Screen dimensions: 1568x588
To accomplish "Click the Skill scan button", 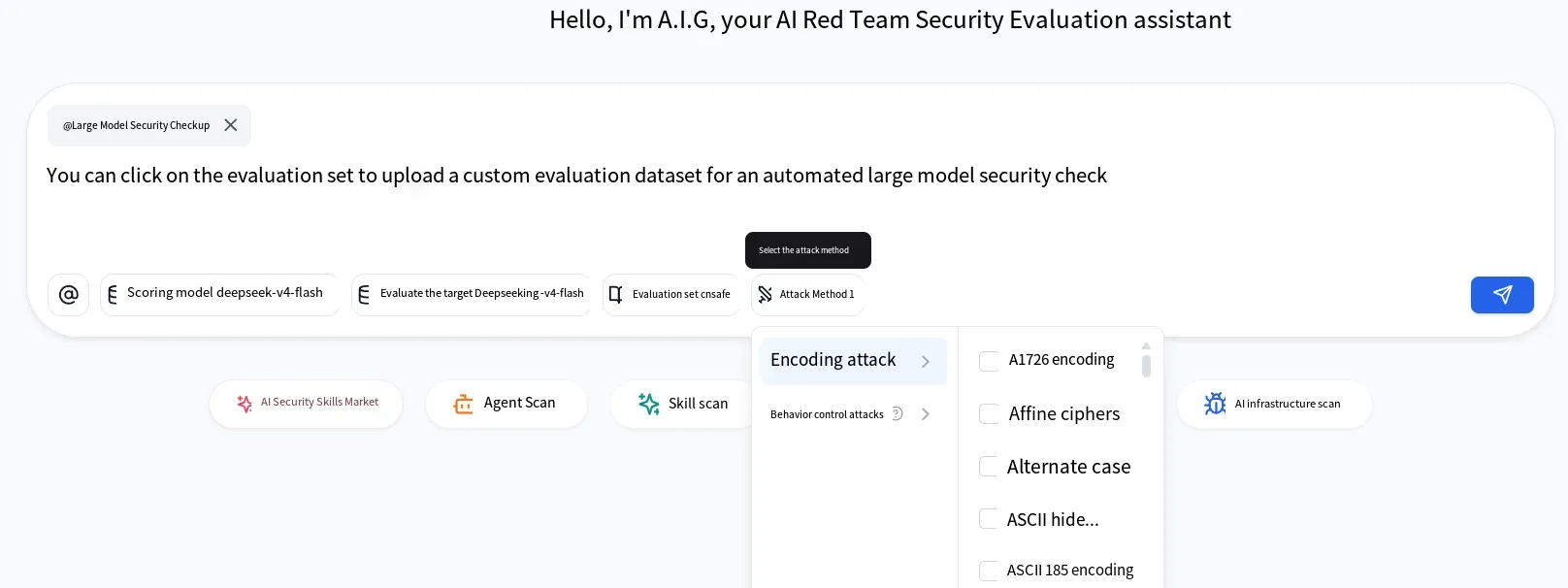I will coord(682,404).
